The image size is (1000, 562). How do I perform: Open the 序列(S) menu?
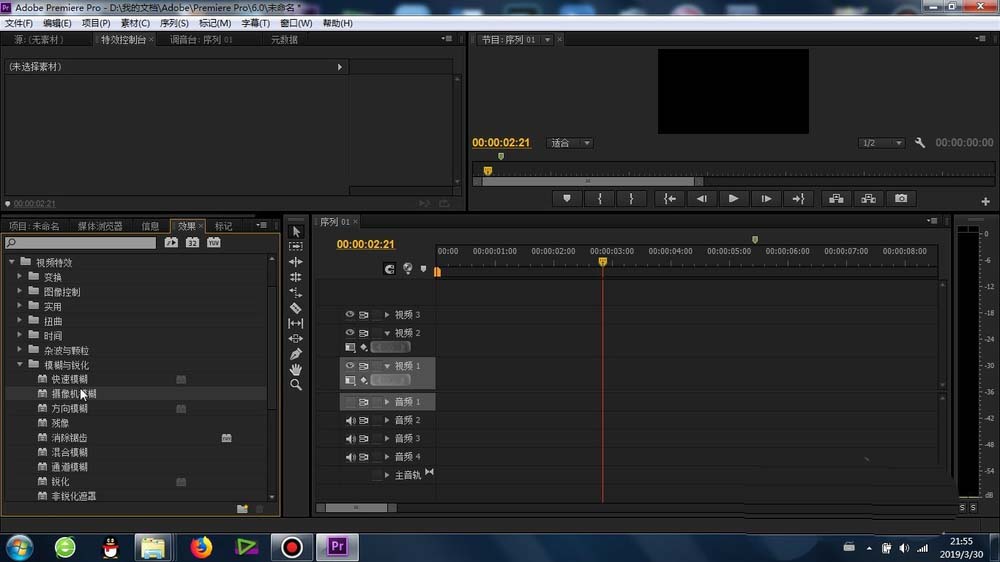[x=174, y=23]
